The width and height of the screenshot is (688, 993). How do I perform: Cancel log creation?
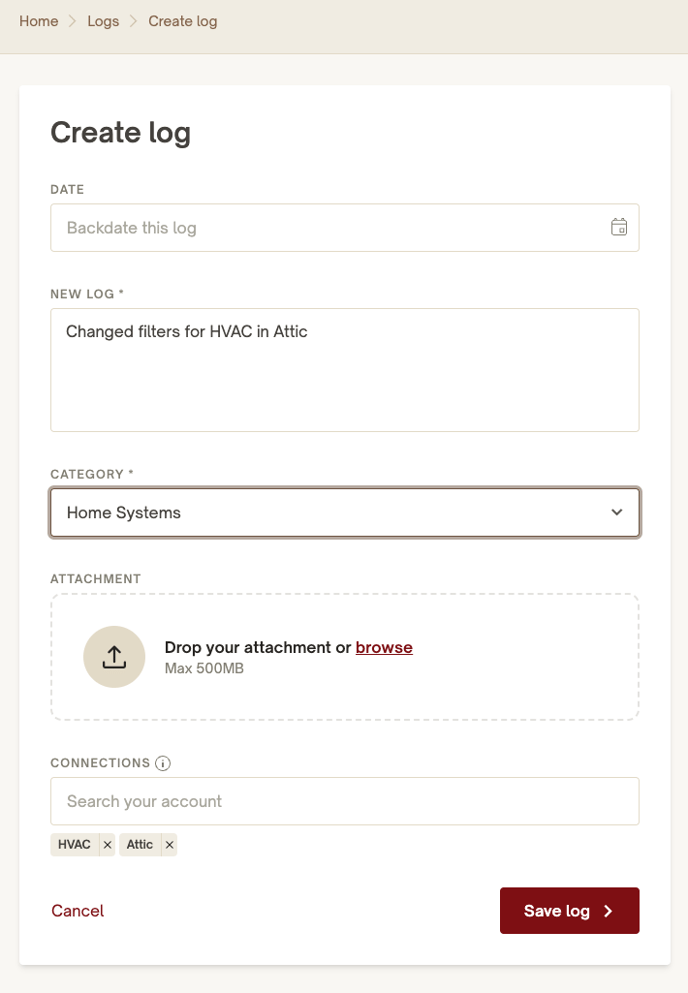77,911
